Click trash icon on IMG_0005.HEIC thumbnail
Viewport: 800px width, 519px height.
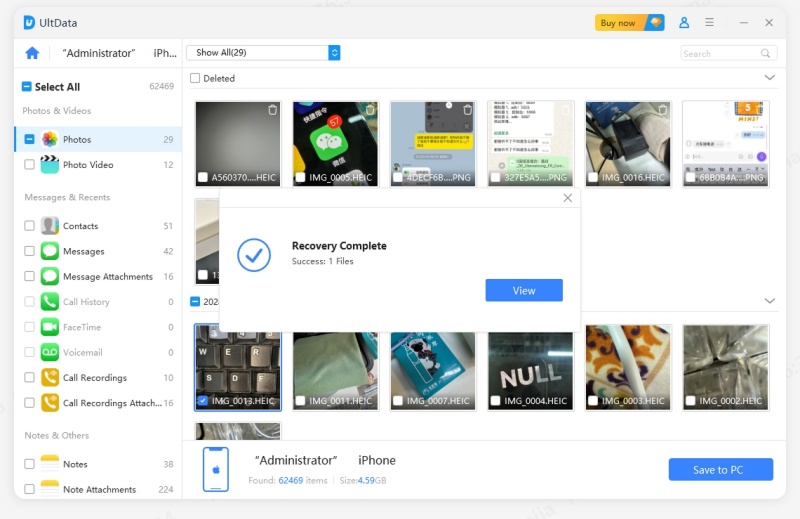pyautogui.click(x=370, y=110)
